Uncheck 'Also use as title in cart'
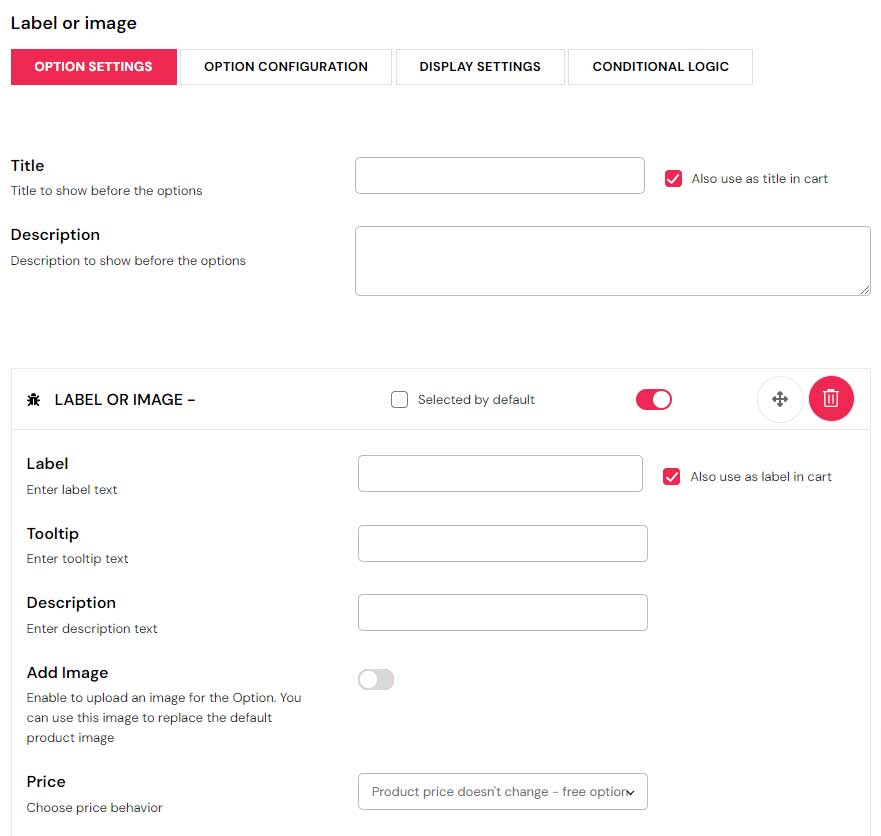 tap(673, 179)
